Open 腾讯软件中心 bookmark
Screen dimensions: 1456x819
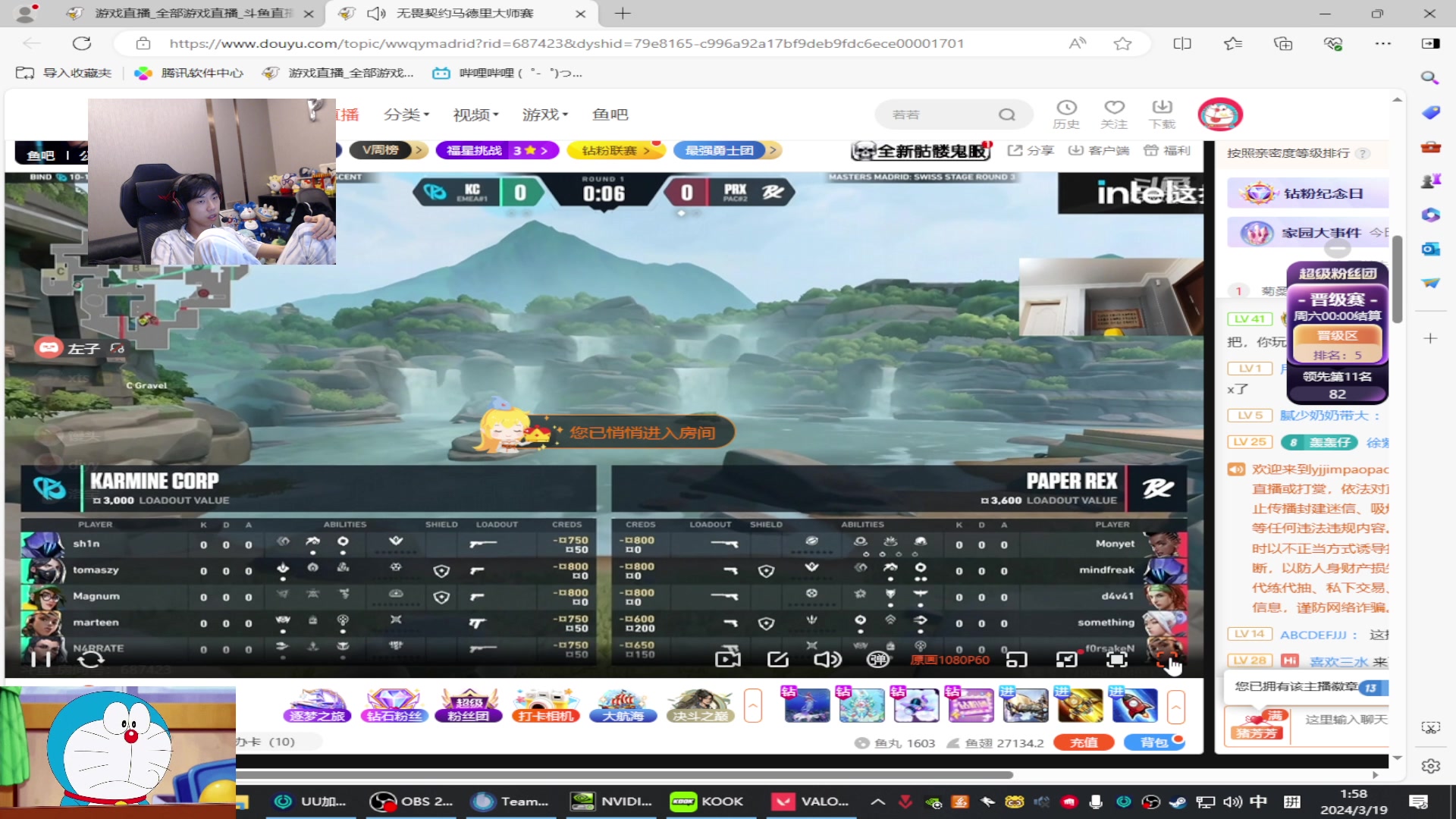pyautogui.click(x=189, y=73)
